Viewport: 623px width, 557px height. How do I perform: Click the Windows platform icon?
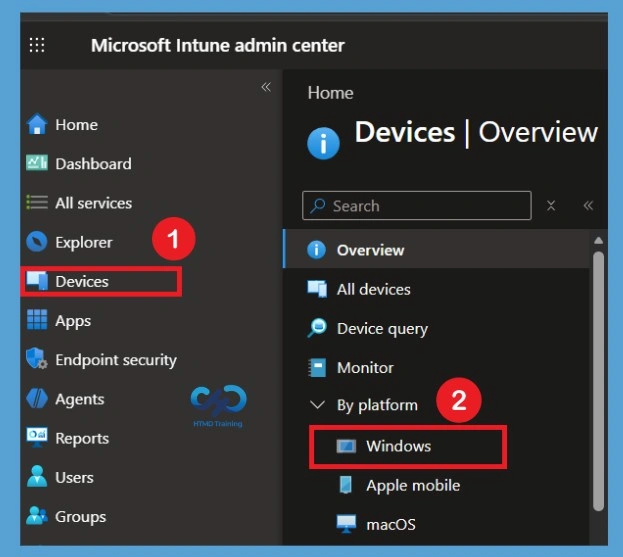coord(346,446)
